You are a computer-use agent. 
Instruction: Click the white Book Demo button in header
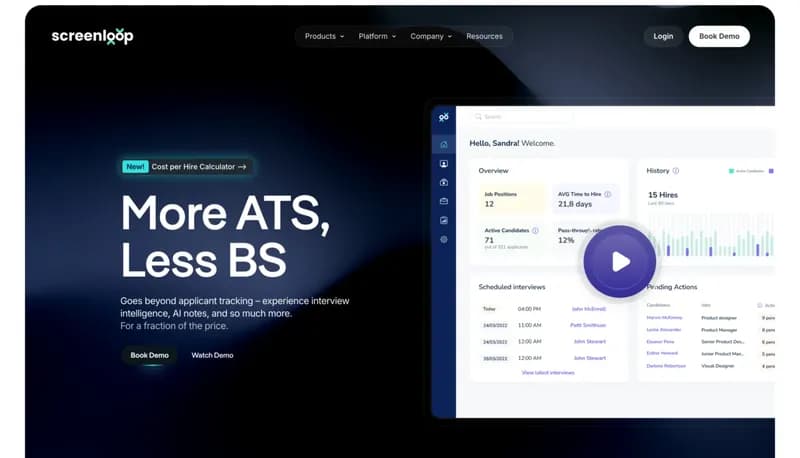click(x=719, y=36)
